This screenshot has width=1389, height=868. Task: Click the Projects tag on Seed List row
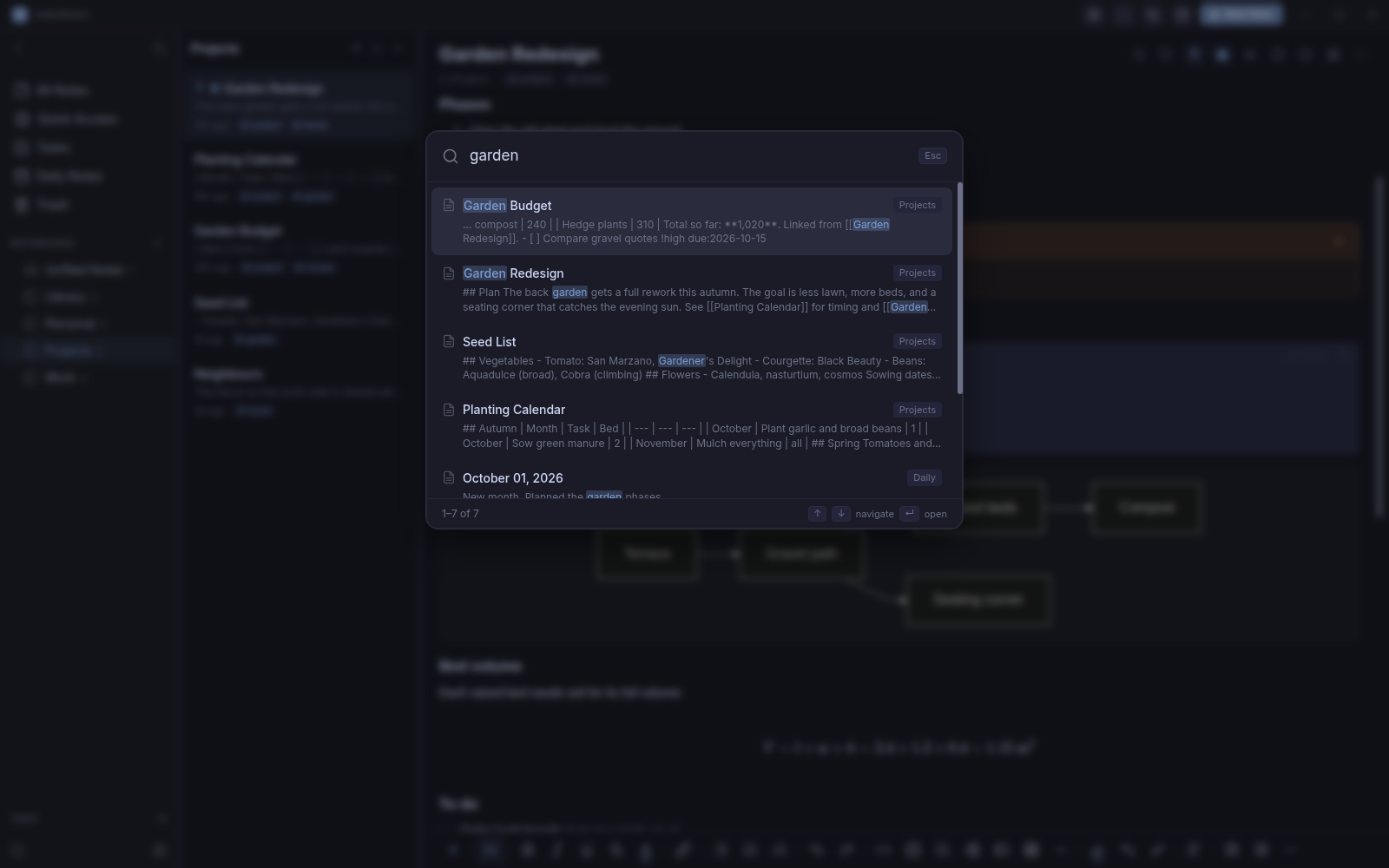[917, 341]
